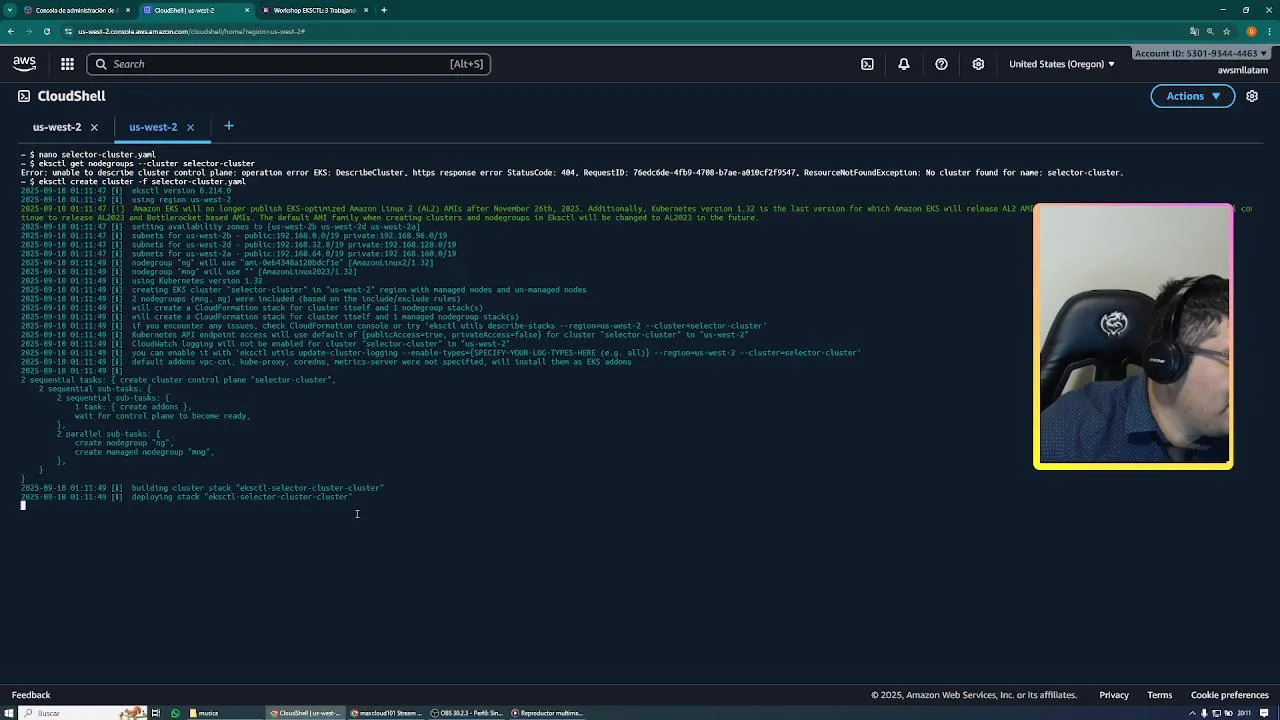Open the Privacy link
The width and height of the screenshot is (1280, 720).
click(x=1114, y=695)
